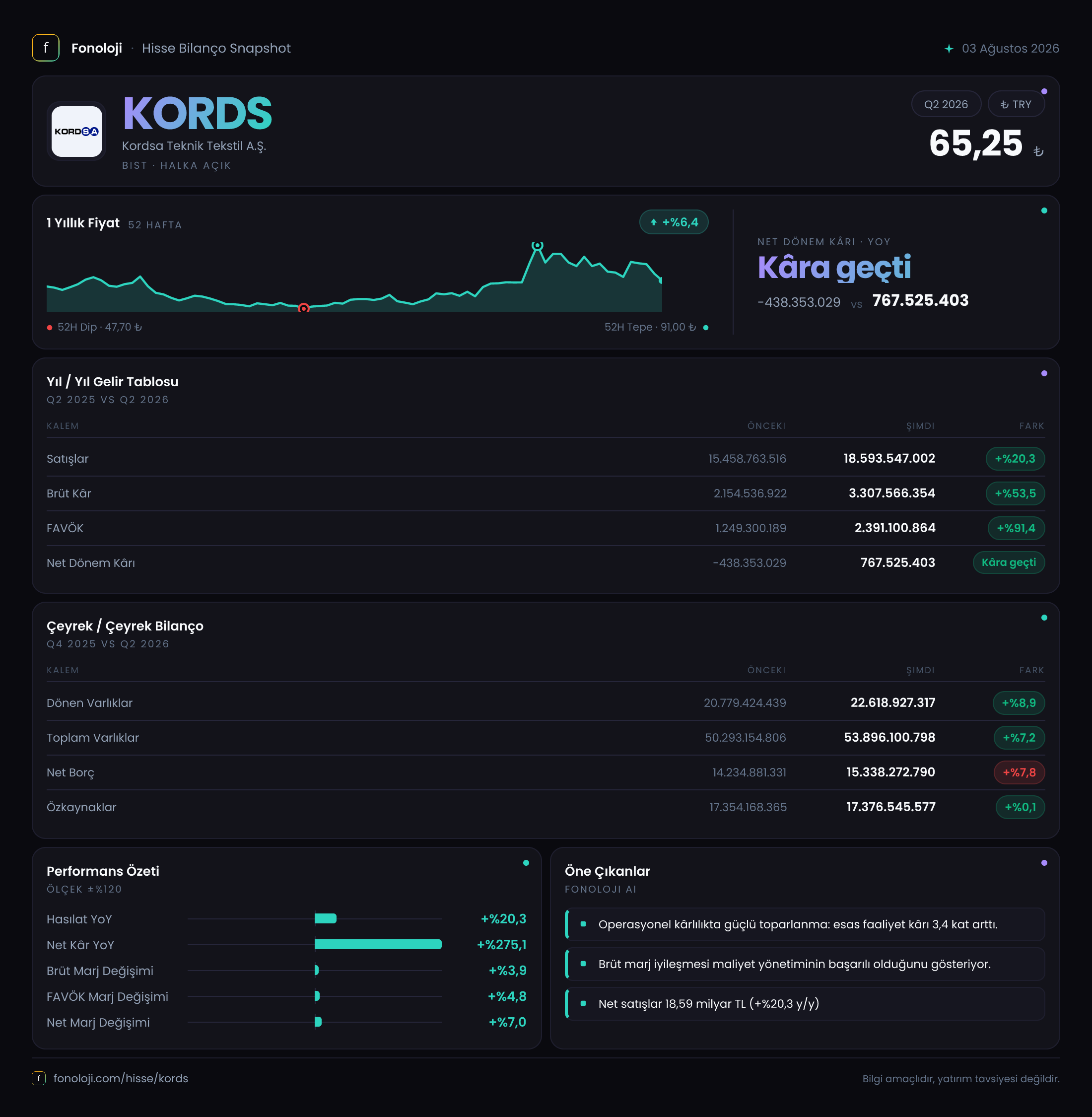Image resolution: width=1092 pixels, height=1117 pixels.
Task: Click the value 17.376.545.577 in Özkaynaklar row
Action: [x=890, y=807]
